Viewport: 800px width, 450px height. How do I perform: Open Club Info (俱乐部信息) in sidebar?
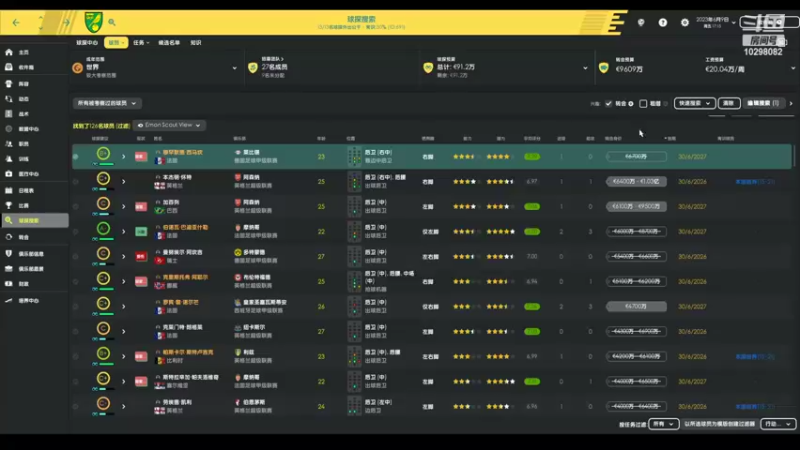(x=34, y=254)
